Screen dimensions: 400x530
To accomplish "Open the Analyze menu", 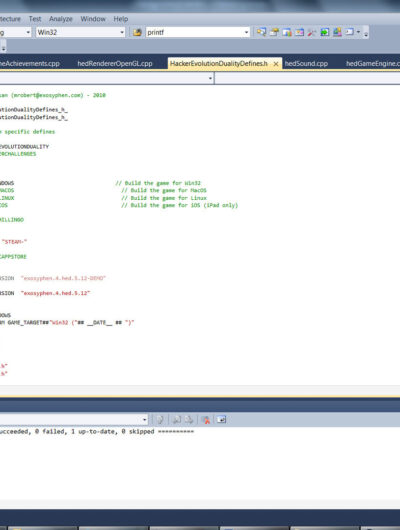I will coord(61,19).
